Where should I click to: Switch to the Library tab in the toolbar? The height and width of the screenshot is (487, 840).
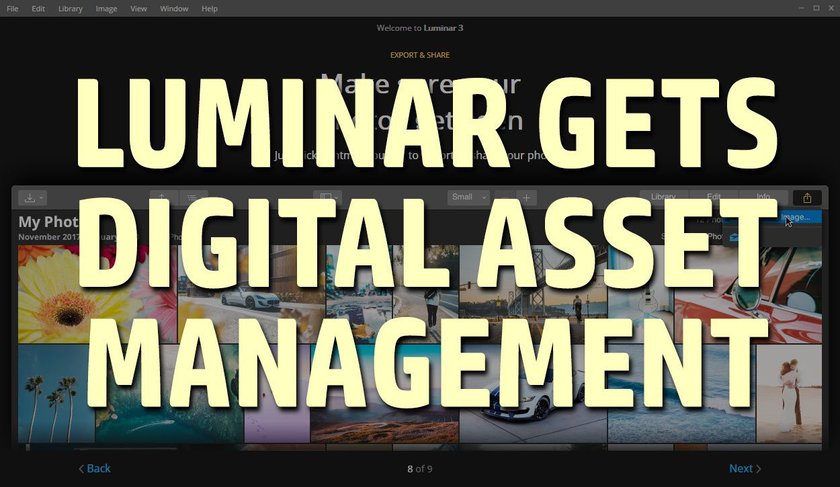[663, 197]
